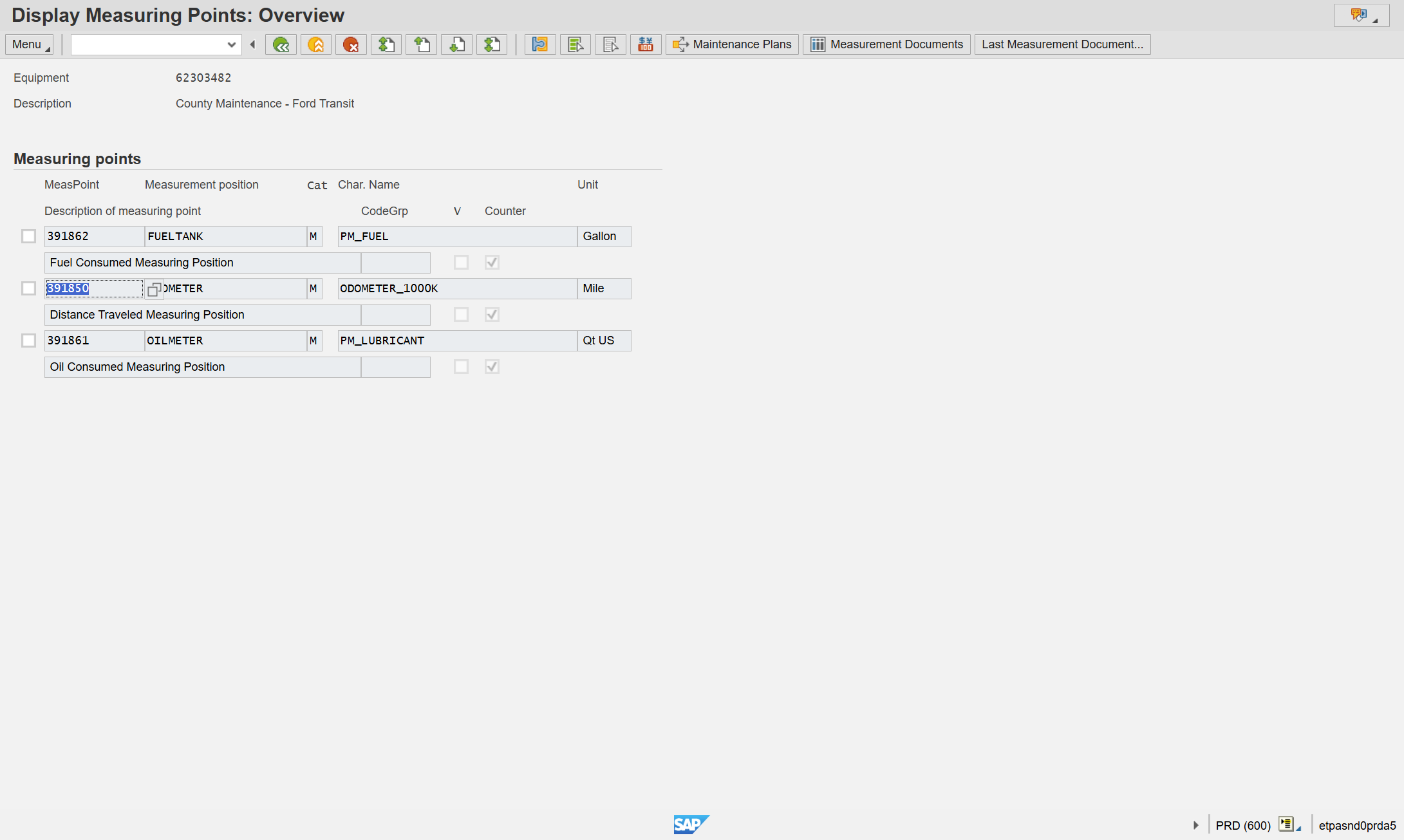The height and width of the screenshot is (840, 1404).
Task: Open the transaction command field dropdown
Action: pos(231,44)
